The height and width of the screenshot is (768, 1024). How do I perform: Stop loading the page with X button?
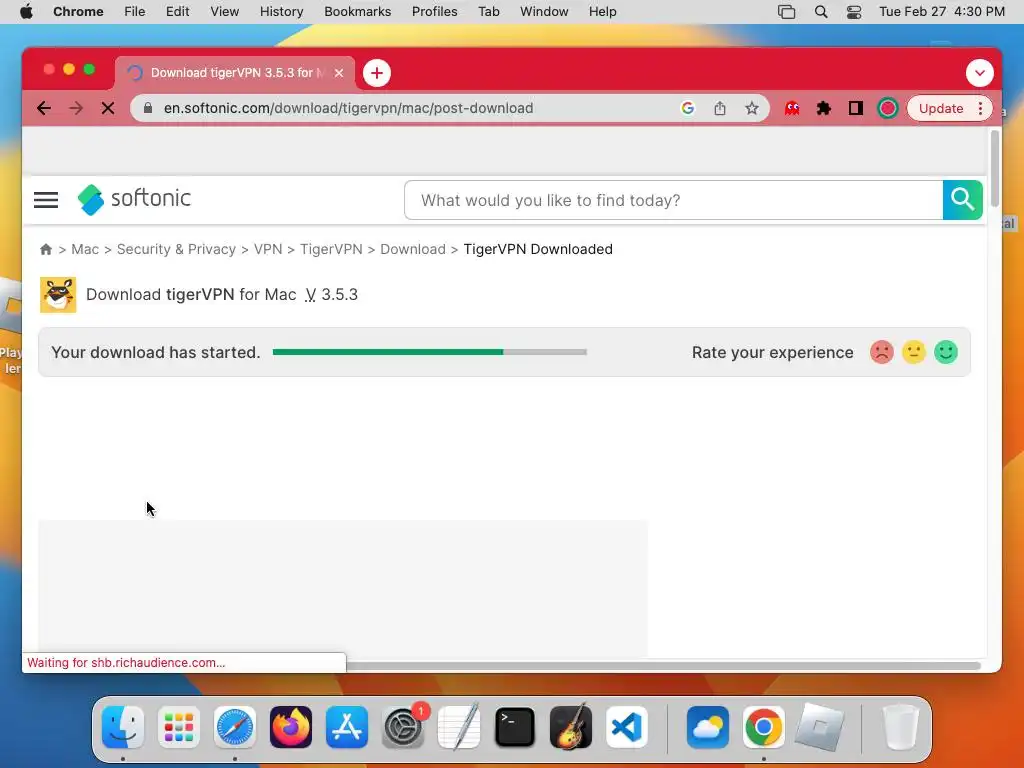click(108, 108)
